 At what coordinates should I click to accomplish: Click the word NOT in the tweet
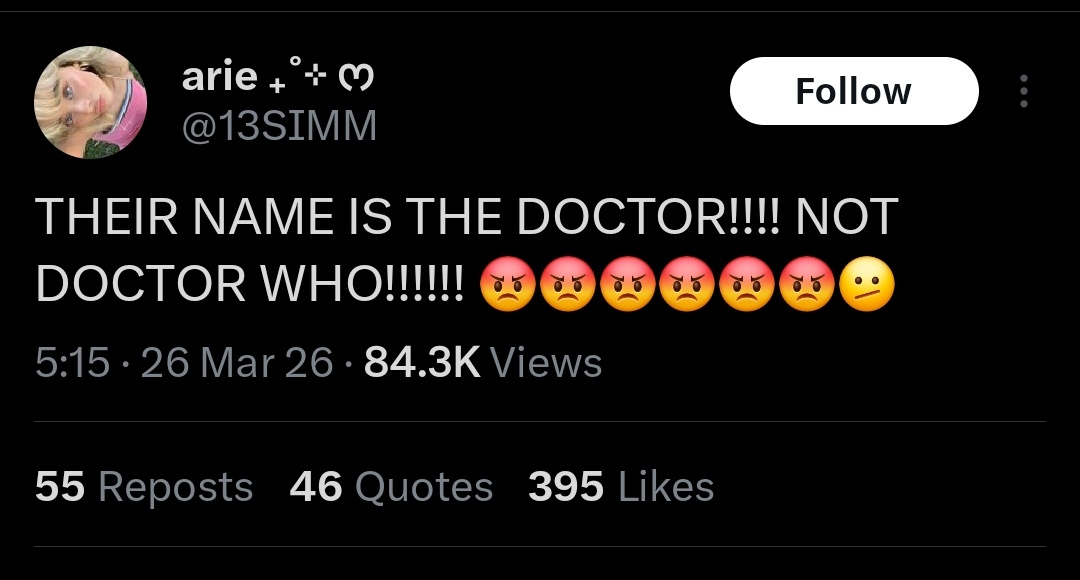[846, 218]
